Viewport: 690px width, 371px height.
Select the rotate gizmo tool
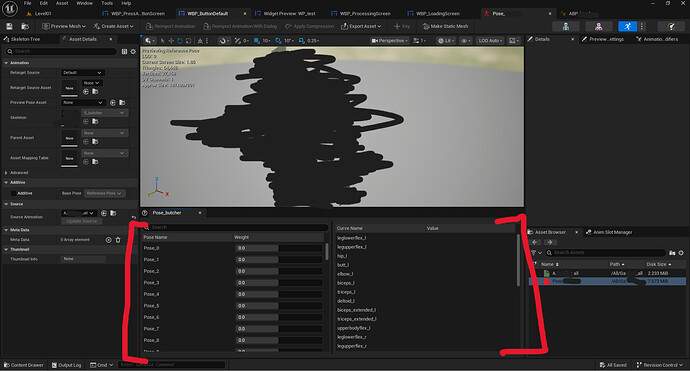180,40
